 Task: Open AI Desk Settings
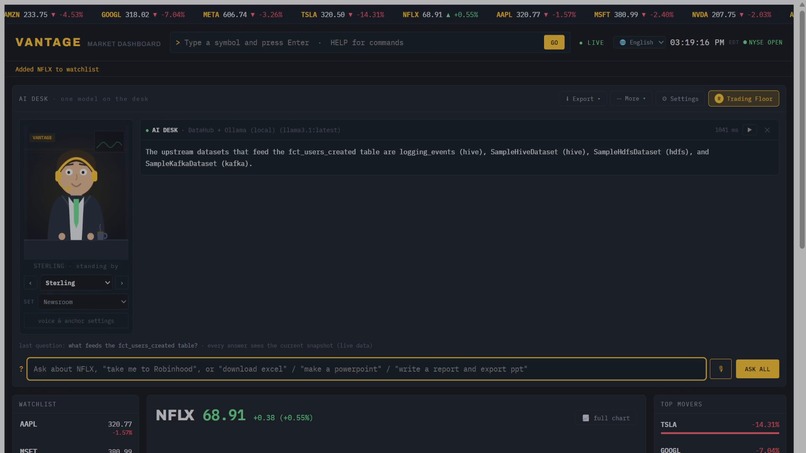[x=680, y=99]
